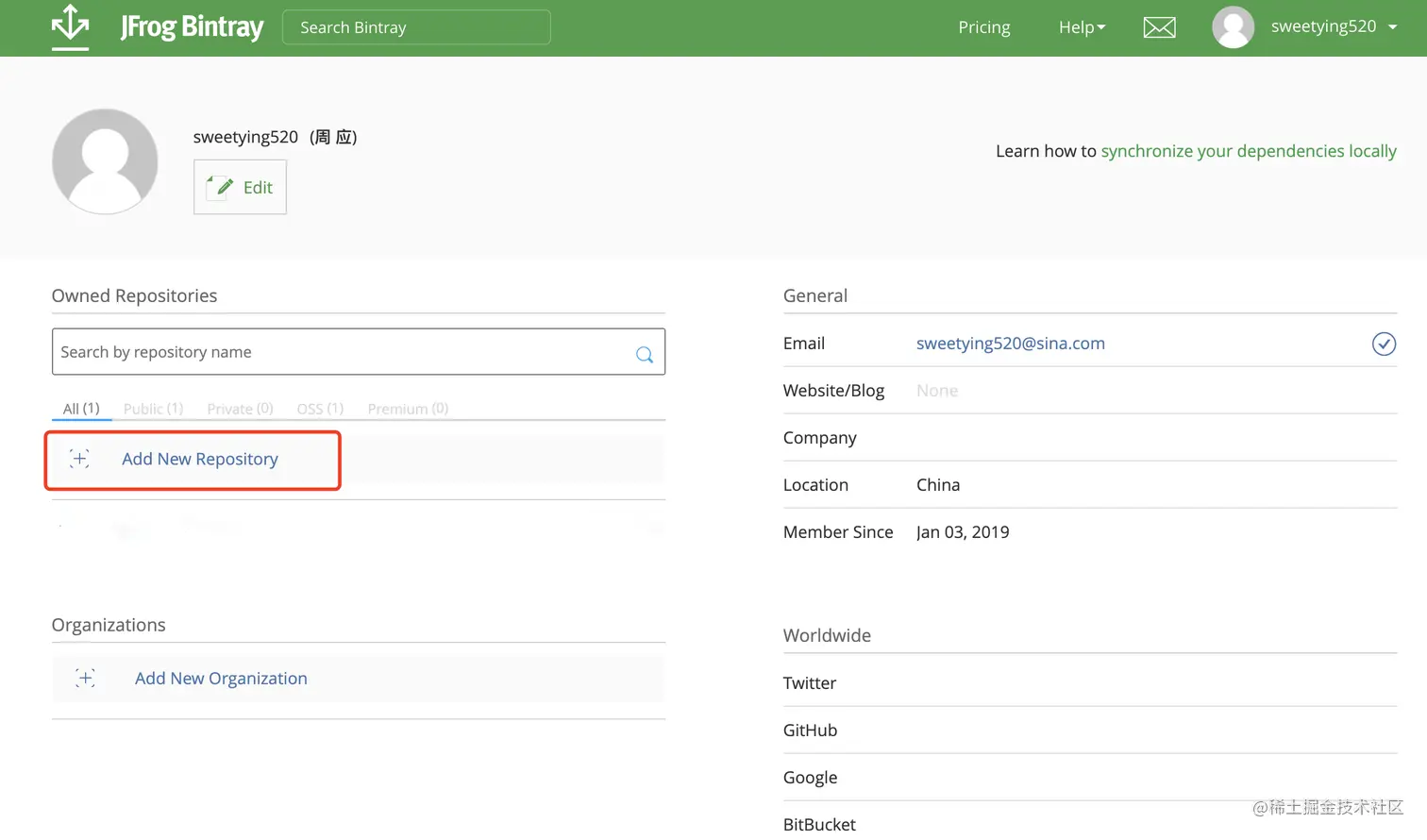Click the Twitter row under Worldwide
The height and width of the screenshot is (840, 1427).
click(x=1090, y=682)
